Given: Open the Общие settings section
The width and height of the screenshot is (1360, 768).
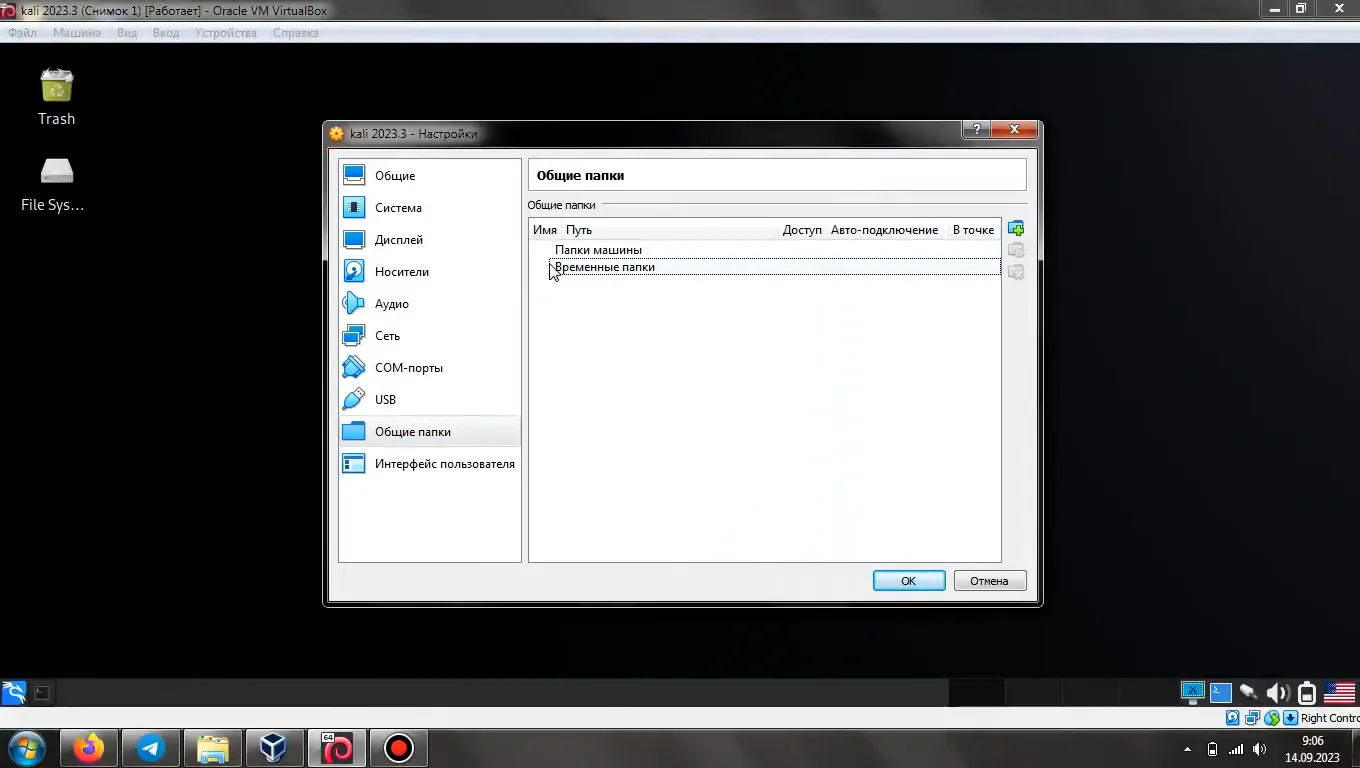Looking at the screenshot, I should point(430,176).
